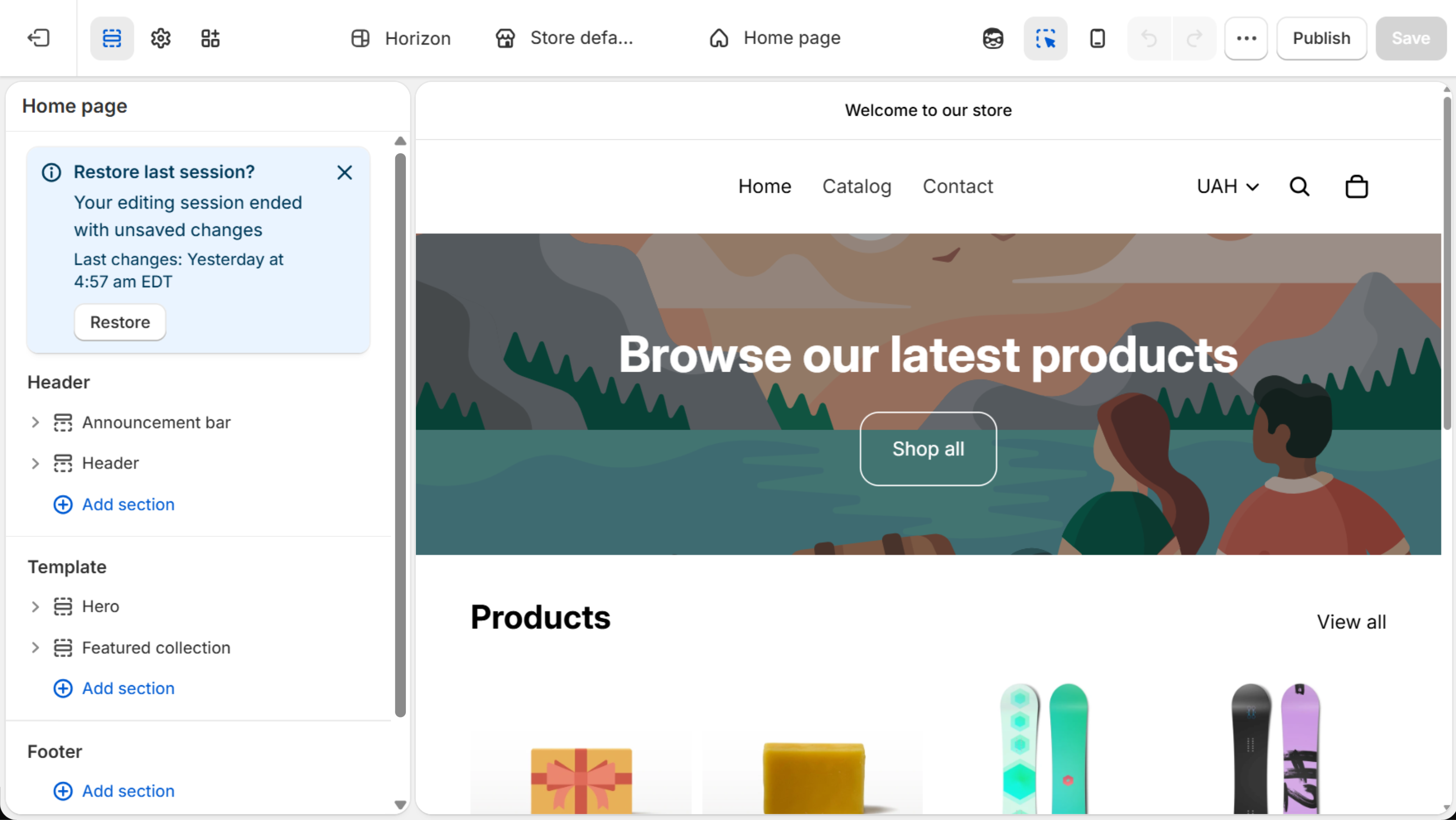Click the redo arrow

(x=1195, y=38)
